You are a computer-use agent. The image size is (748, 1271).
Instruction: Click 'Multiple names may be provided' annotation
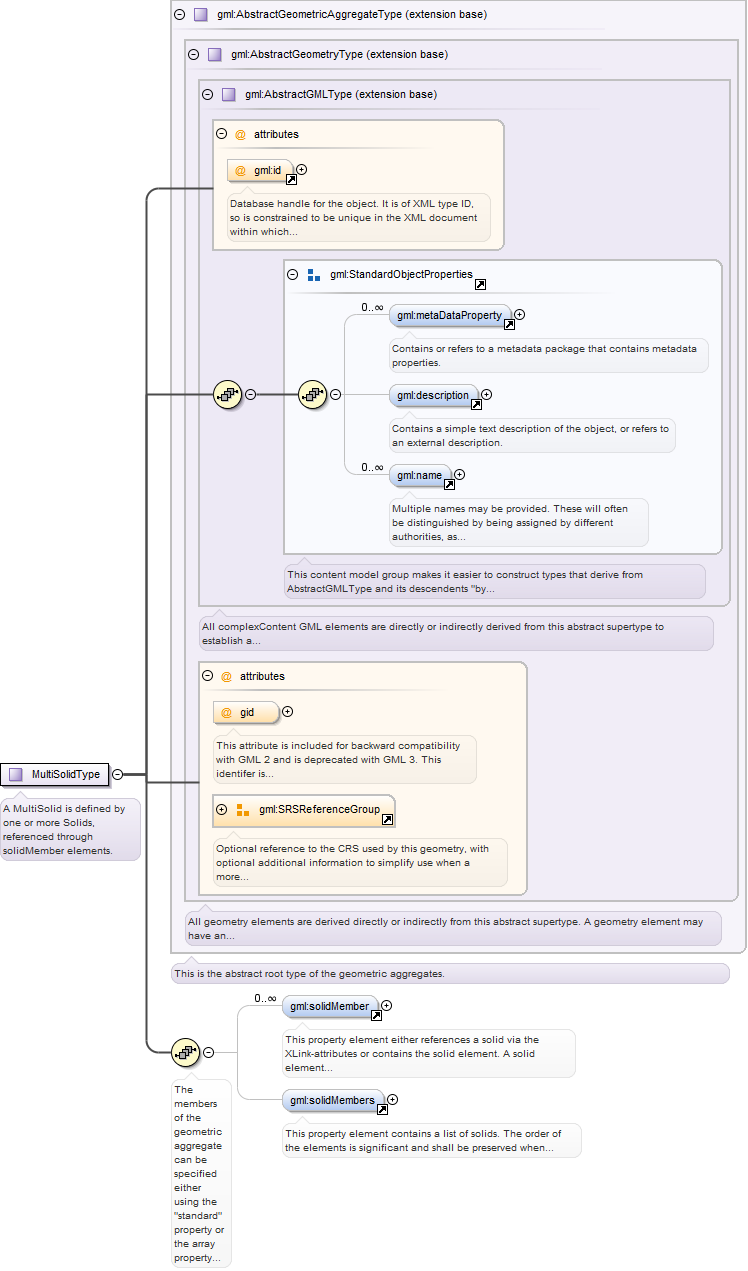tap(518, 522)
